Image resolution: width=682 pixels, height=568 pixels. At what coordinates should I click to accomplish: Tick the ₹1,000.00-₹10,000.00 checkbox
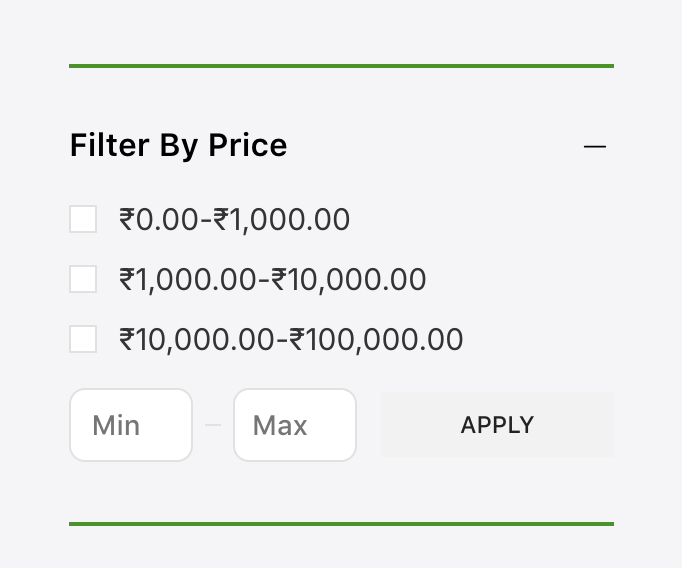83,279
